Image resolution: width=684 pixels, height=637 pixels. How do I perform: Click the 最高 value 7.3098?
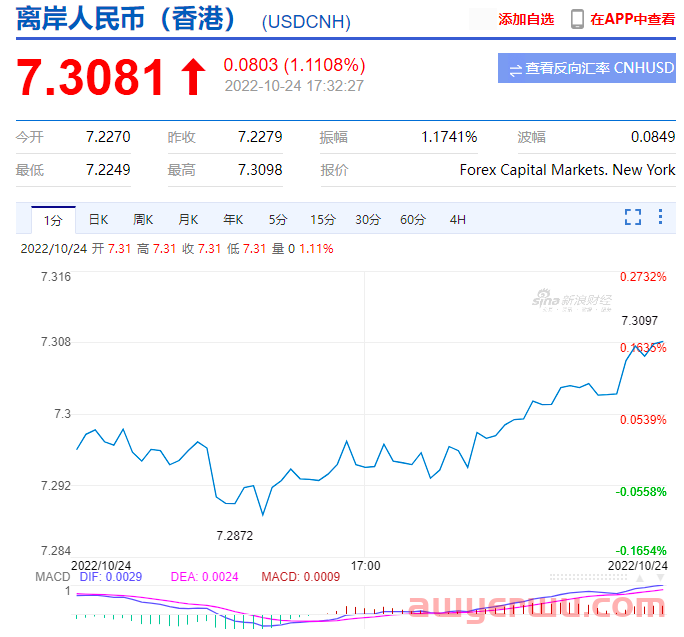(x=260, y=170)
